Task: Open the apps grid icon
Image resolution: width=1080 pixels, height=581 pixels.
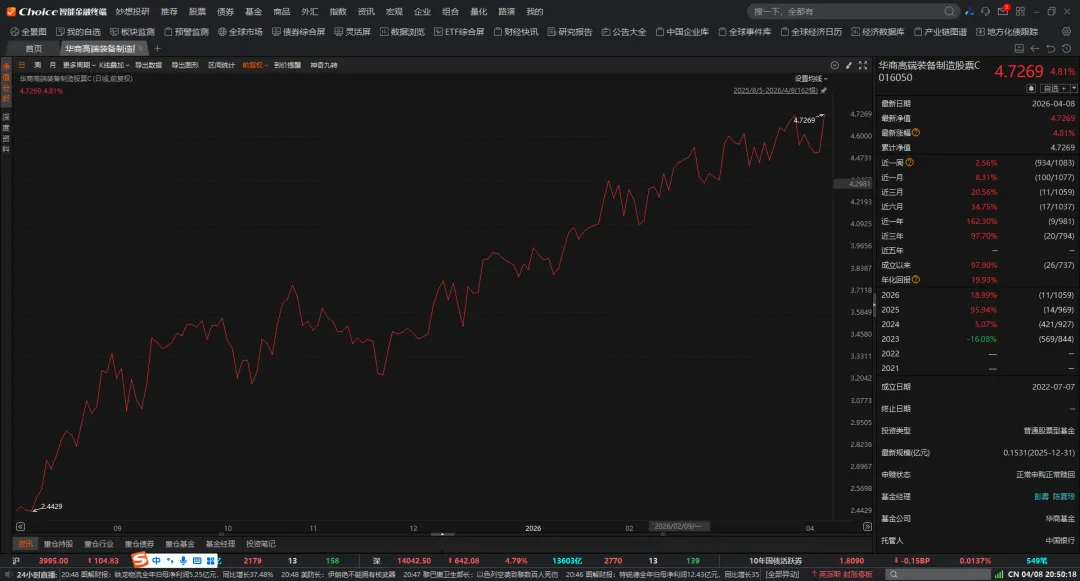Action: [x=1020, y=11]
